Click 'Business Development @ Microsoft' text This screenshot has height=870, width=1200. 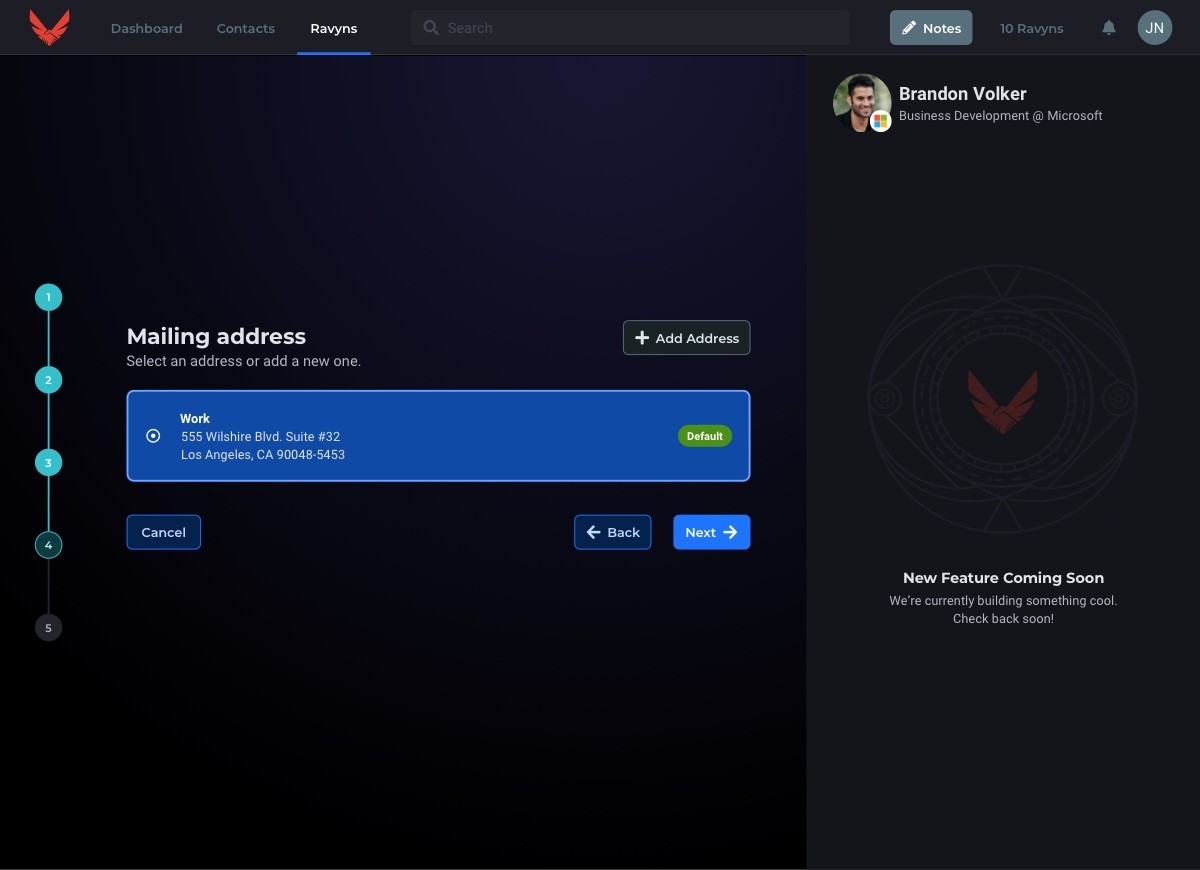tap(1000, 116)
